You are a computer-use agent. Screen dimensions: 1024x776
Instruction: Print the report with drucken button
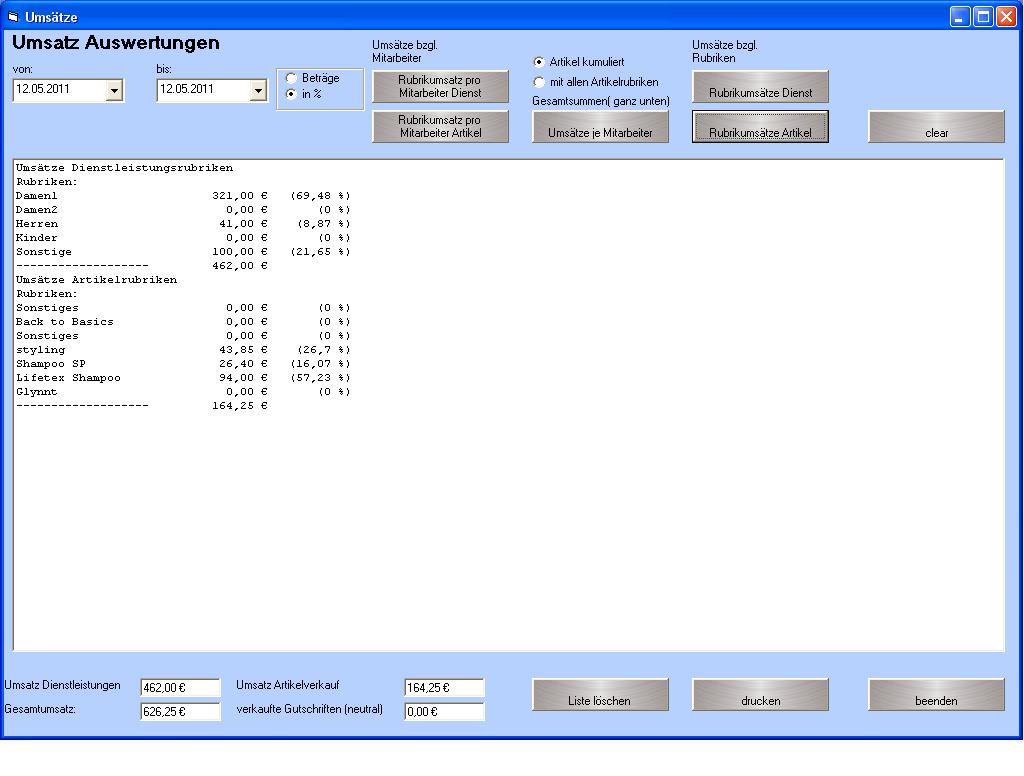[x=760, y=695]
